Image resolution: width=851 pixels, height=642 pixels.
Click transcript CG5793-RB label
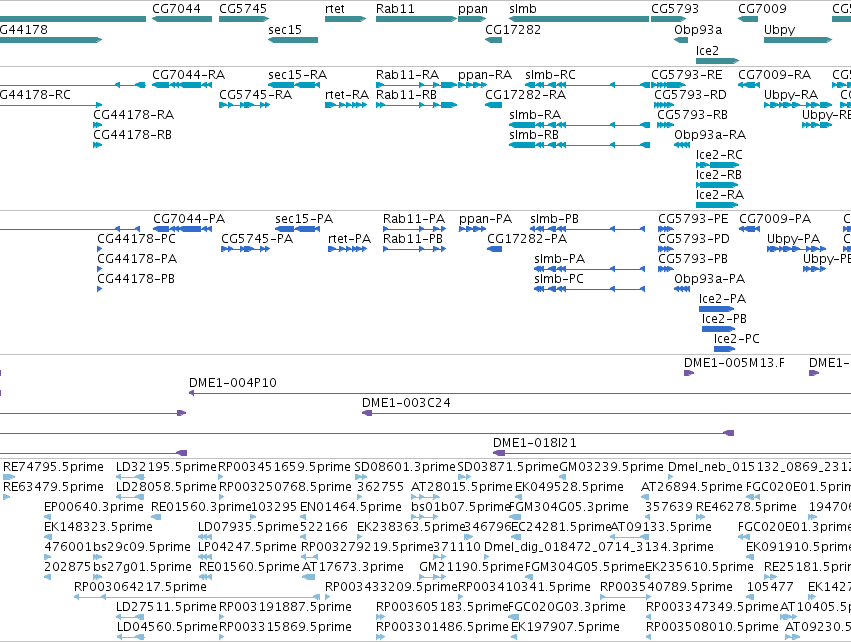point(693,115)
